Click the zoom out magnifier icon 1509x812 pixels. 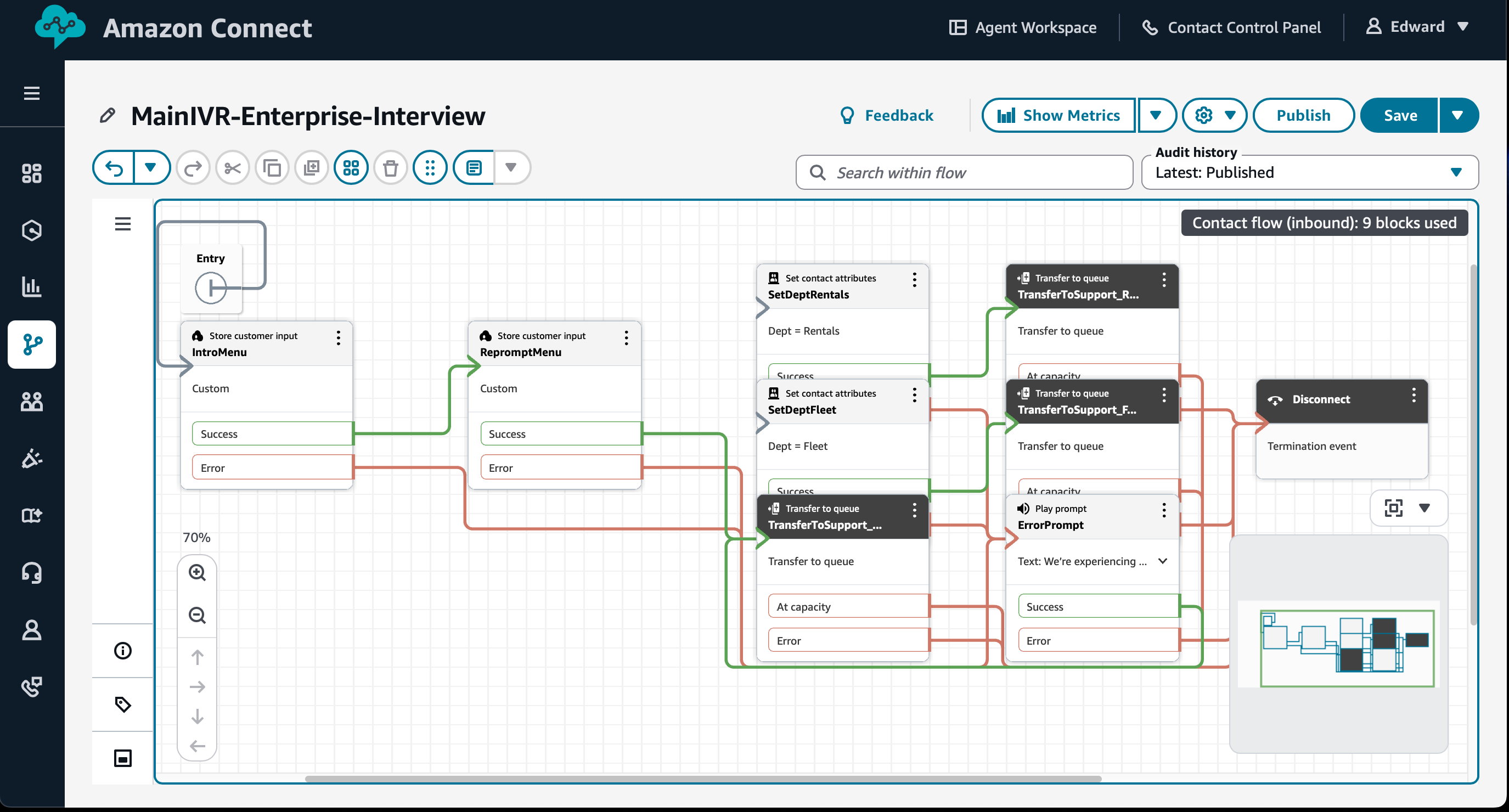pyautogui.click(x=197, y=615)
